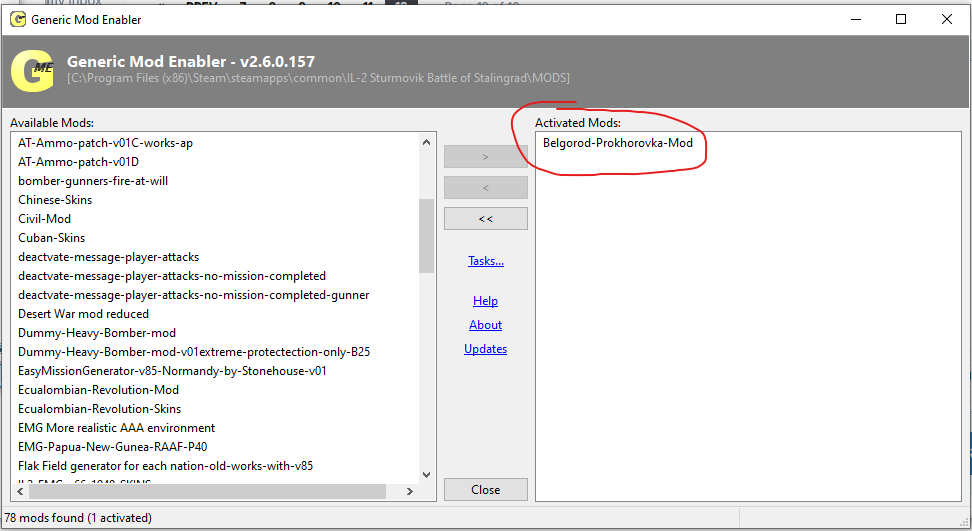Click the horizontal scrollbar thumb
The height and width of the screenshot is (531, 972).
(207, 491)
